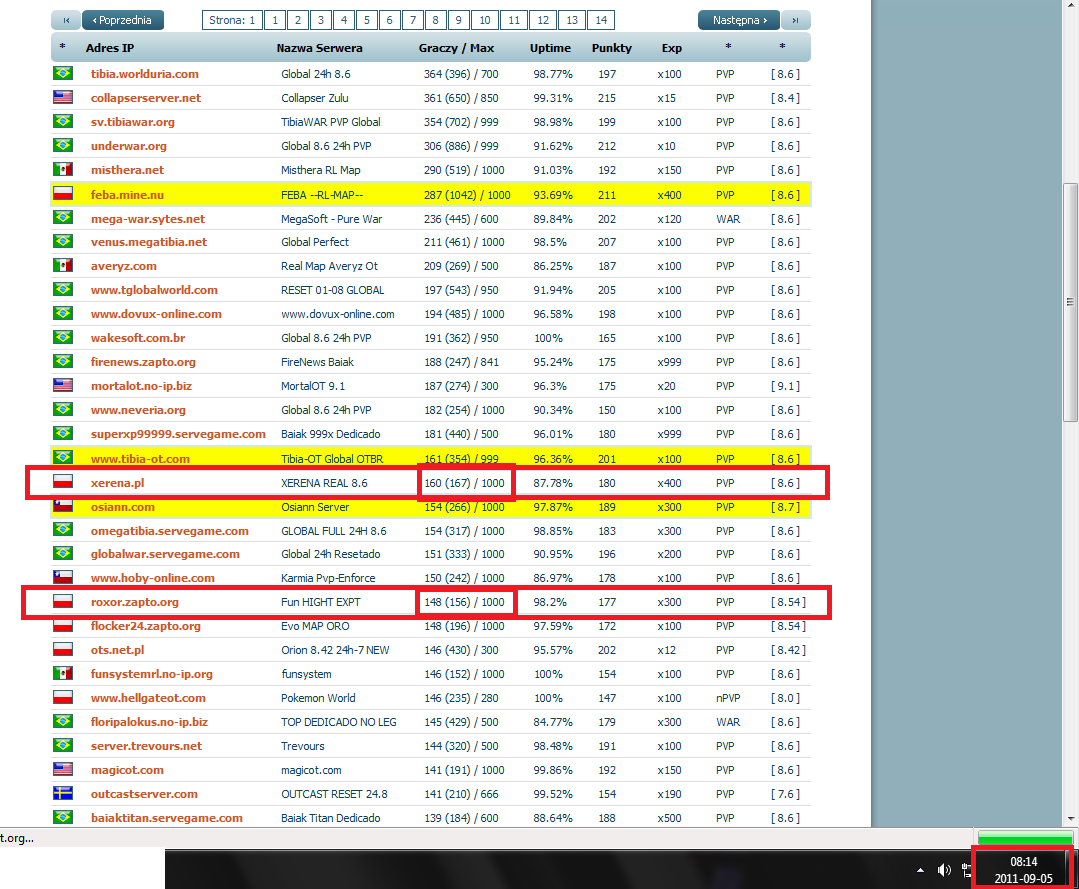Click the US flag next to magicot.com
1079x889 pixels.
(x=63, y=769)
